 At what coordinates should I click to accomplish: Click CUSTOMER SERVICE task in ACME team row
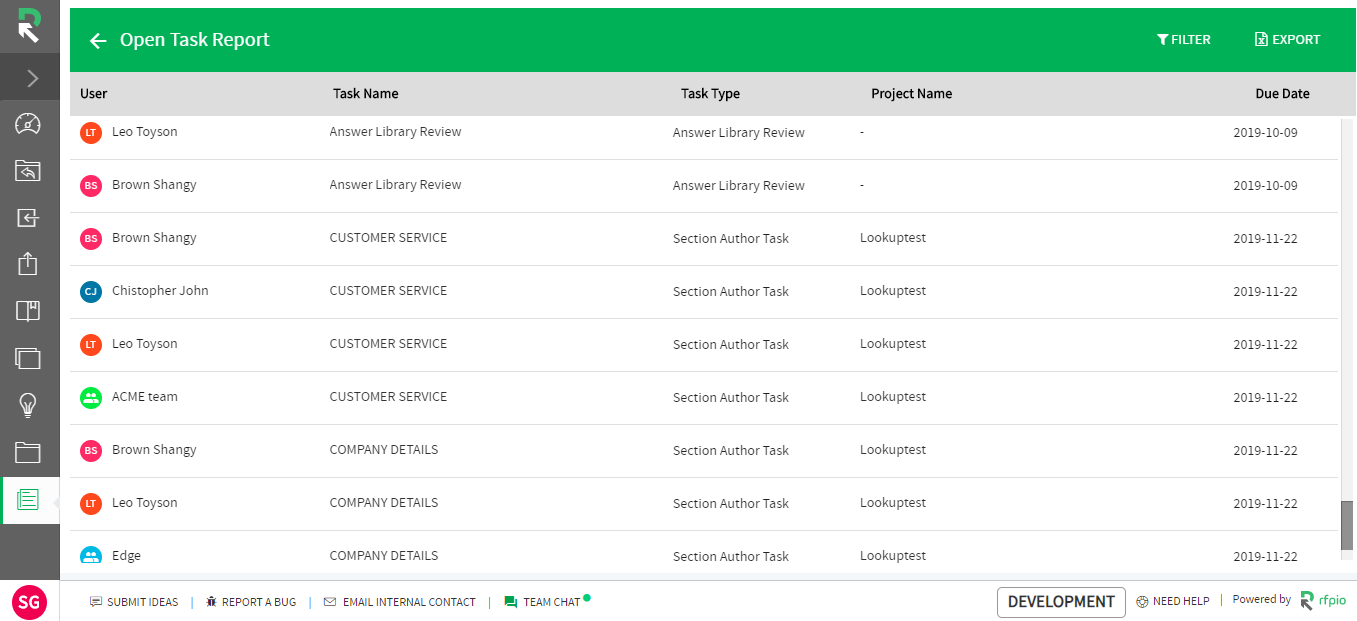[x=388, y=397]
